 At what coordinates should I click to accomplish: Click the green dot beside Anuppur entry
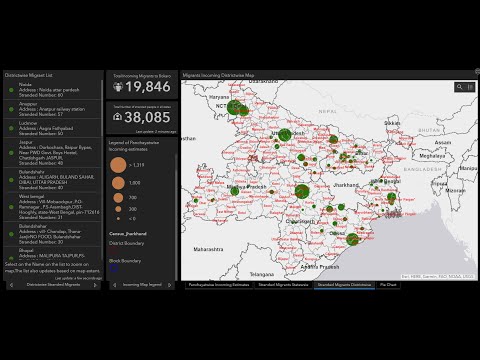pos(11,109)
